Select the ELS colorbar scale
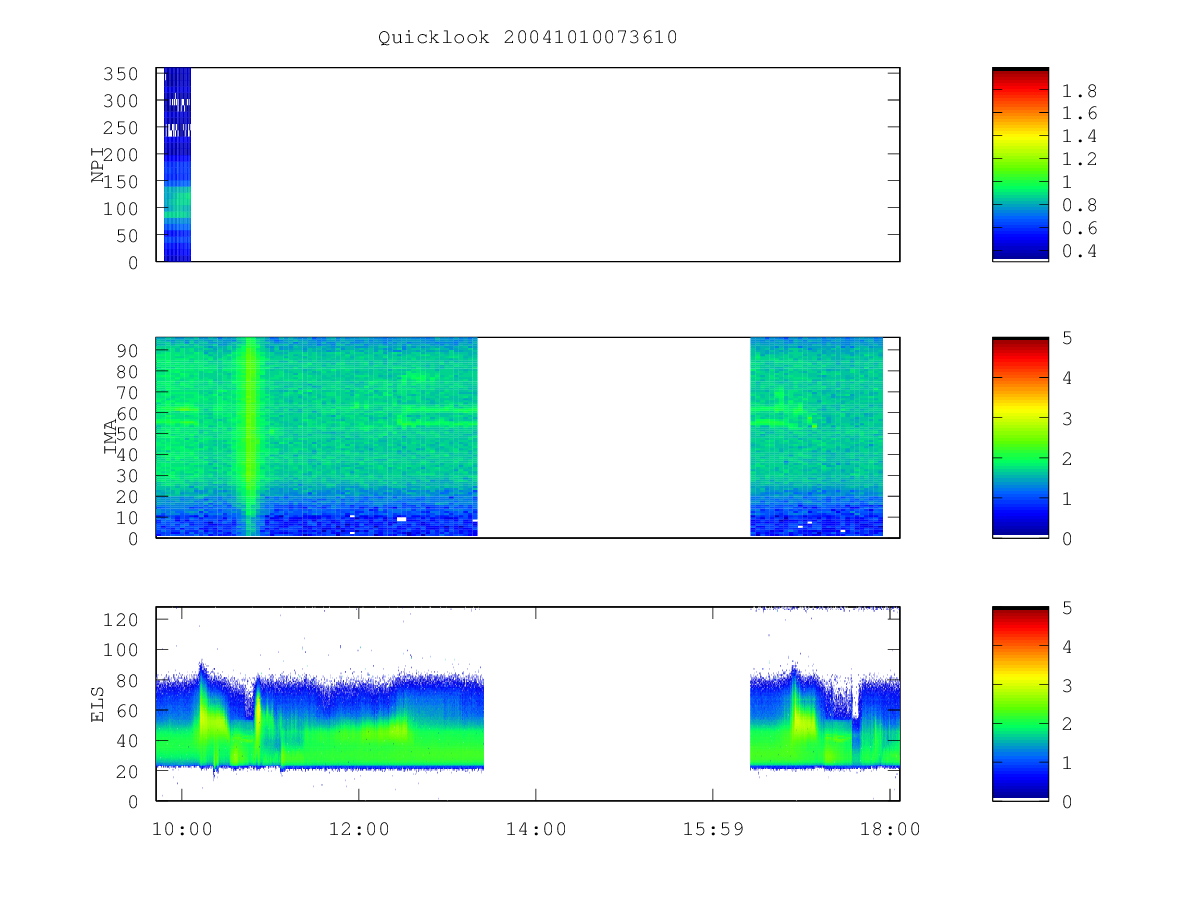The image size is (1200, 900). click(1020, 704)
